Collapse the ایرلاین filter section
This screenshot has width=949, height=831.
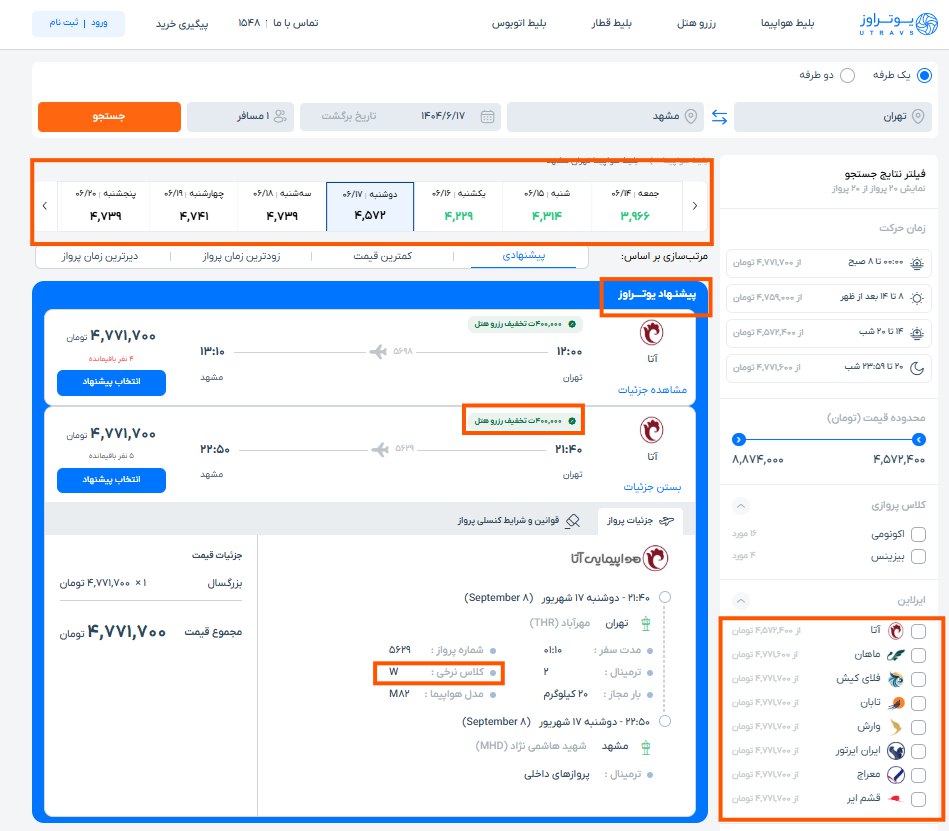pyautogui.click(x=741, y=600)
